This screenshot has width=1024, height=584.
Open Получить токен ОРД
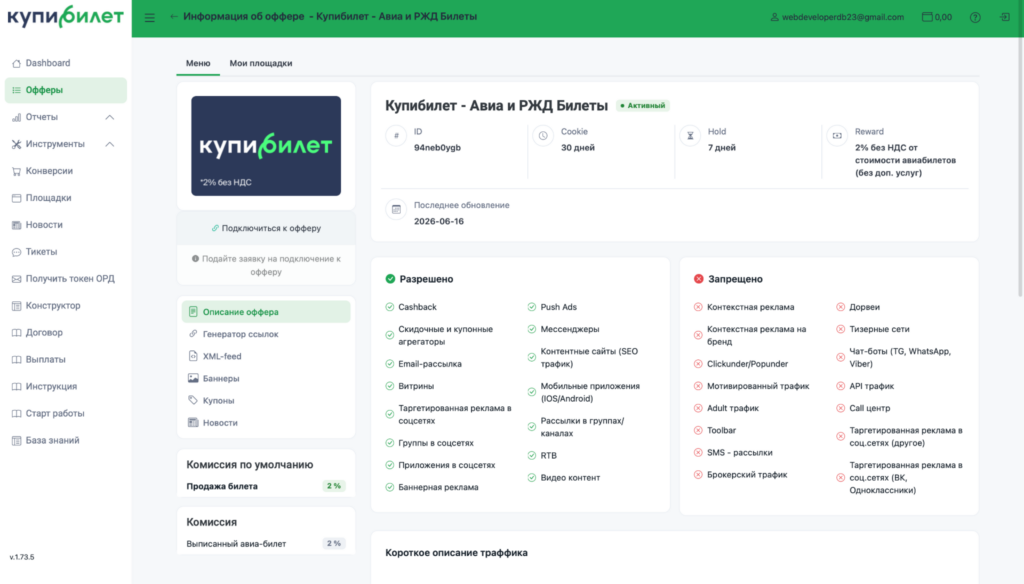pyautogui.click(x=65, y=279)
